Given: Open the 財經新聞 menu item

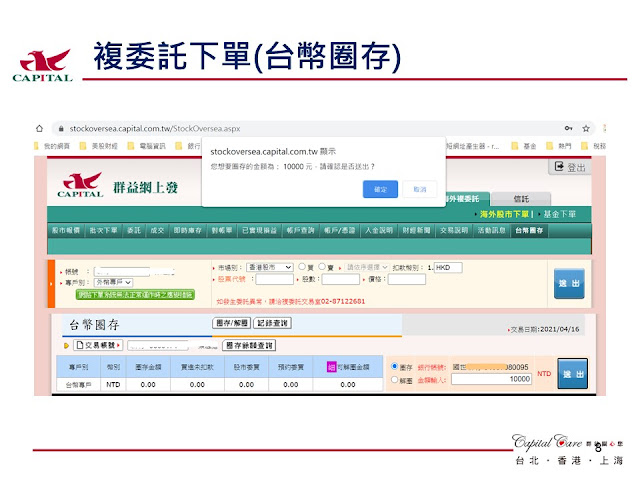Looking at the screenshot, I should point(416,231).
